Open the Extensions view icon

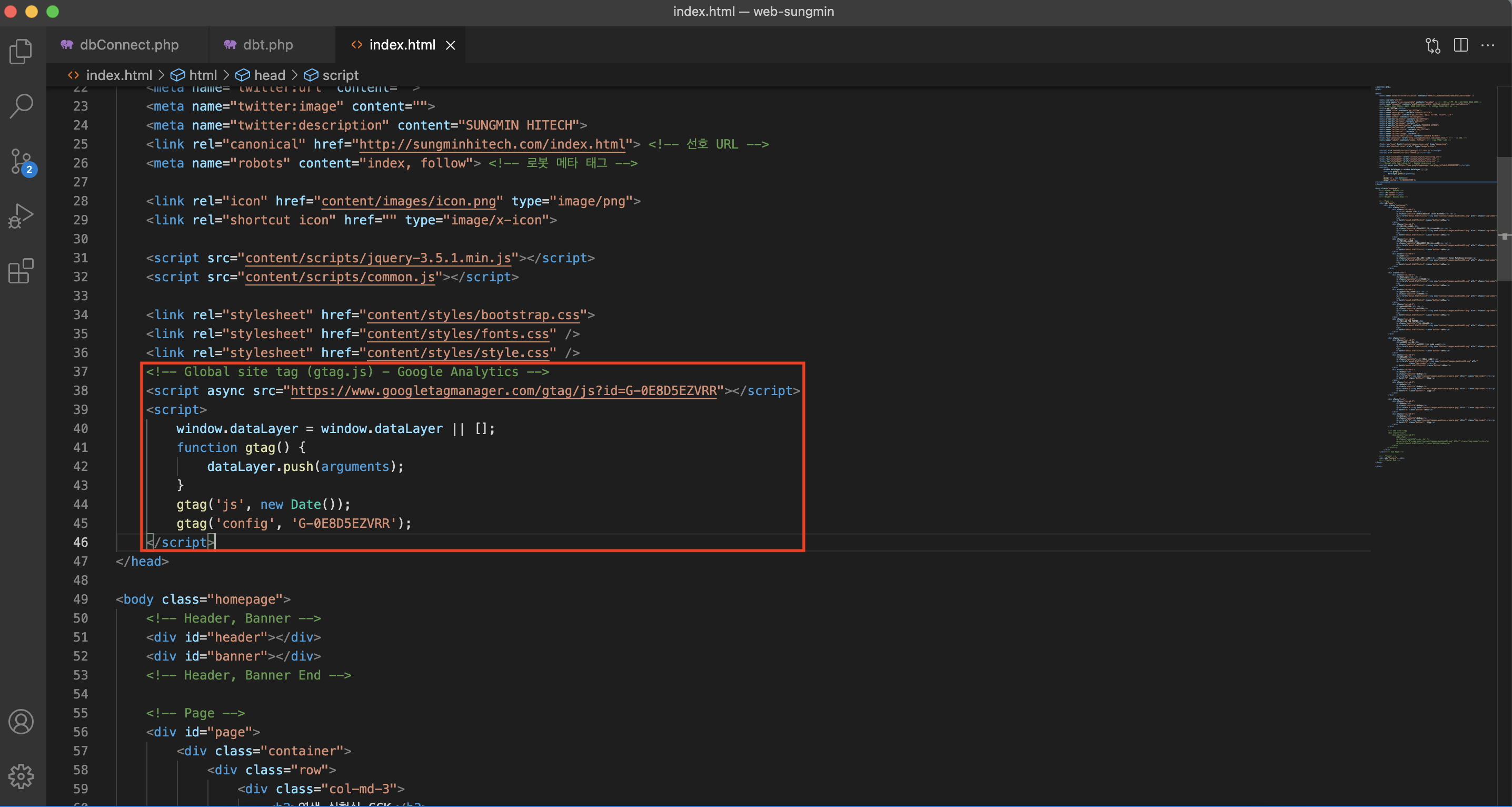21,271
